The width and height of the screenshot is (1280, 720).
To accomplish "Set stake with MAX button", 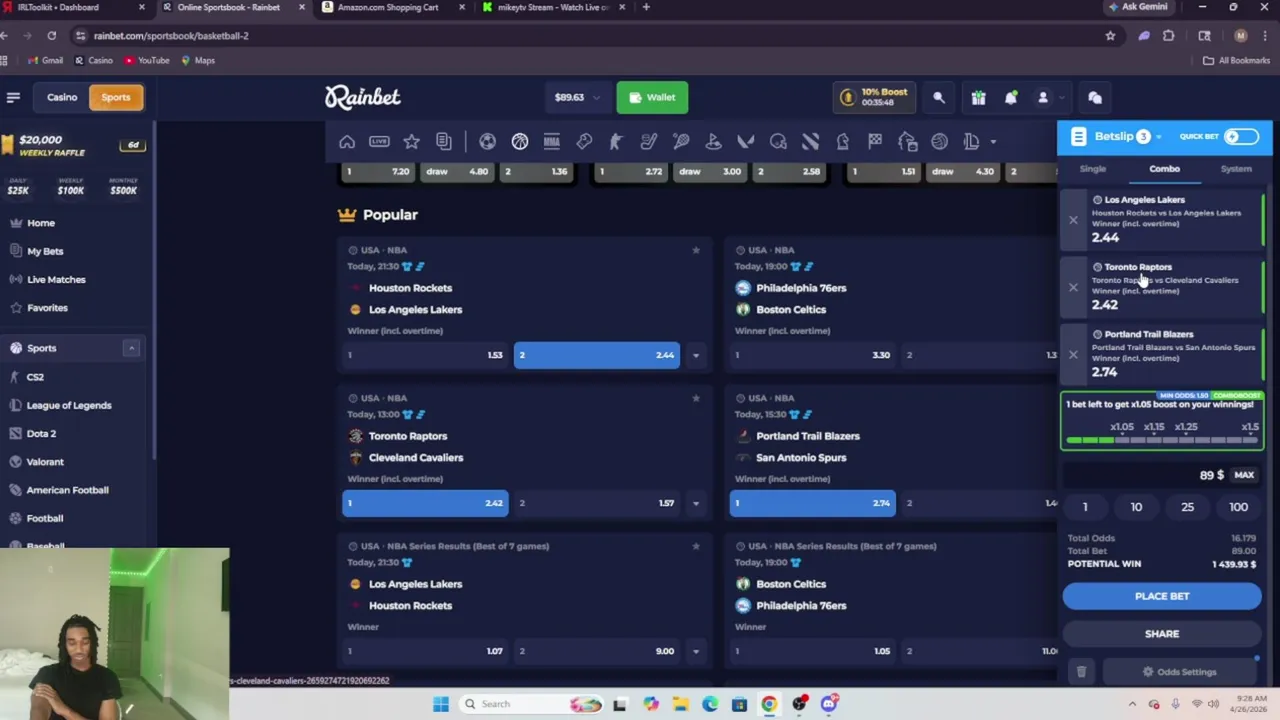I will pyautogui.click(x=1244, y=475).
